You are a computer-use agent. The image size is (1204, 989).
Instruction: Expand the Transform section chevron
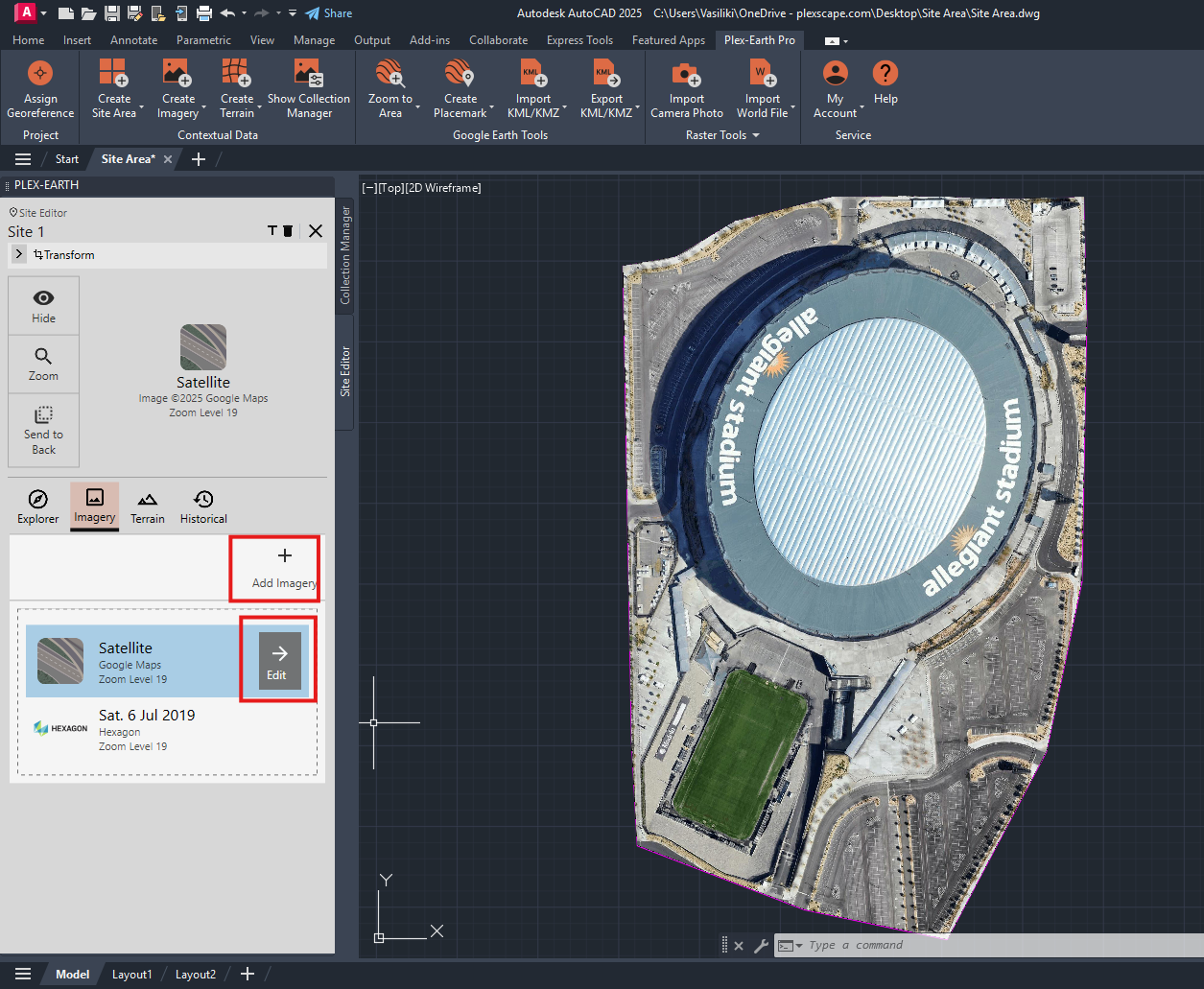point(19,254)
